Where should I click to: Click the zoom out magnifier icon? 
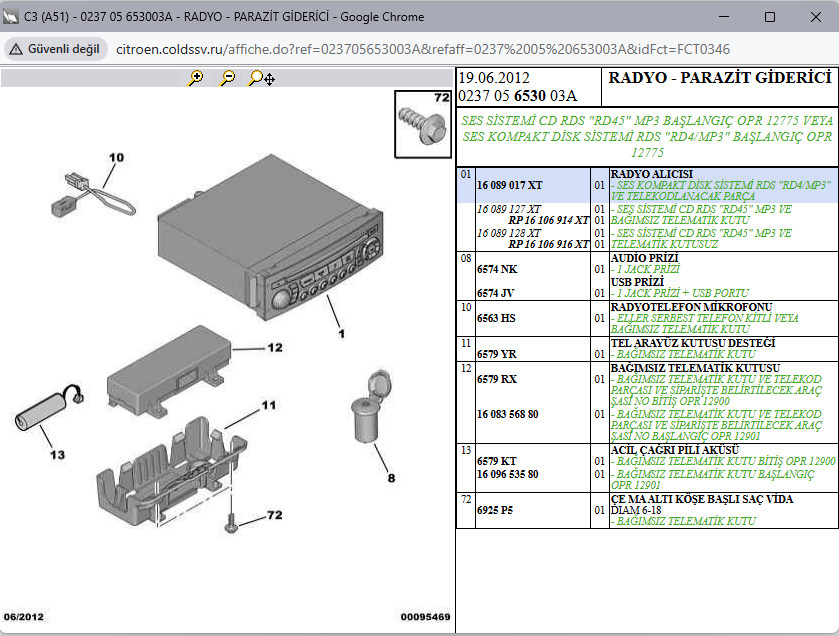pyautogui.click(x=228, y=78)
